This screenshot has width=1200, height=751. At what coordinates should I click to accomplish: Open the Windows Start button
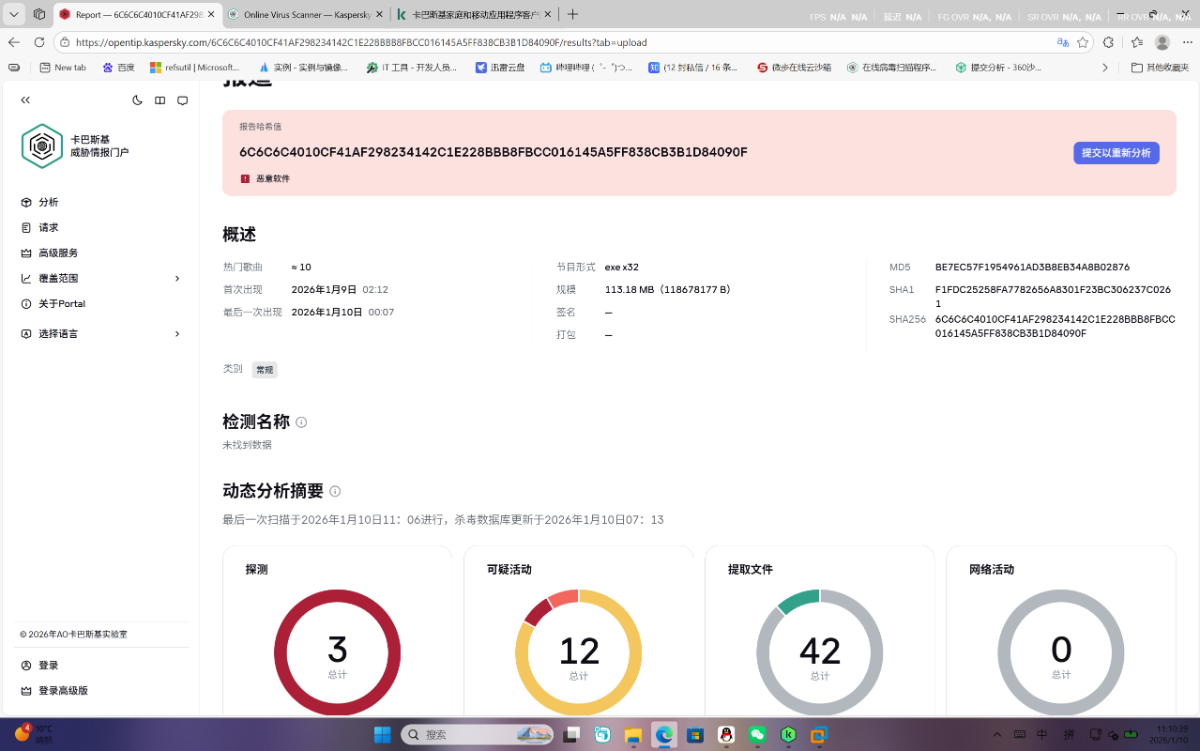pyautogui.click(x=383, y=735)
